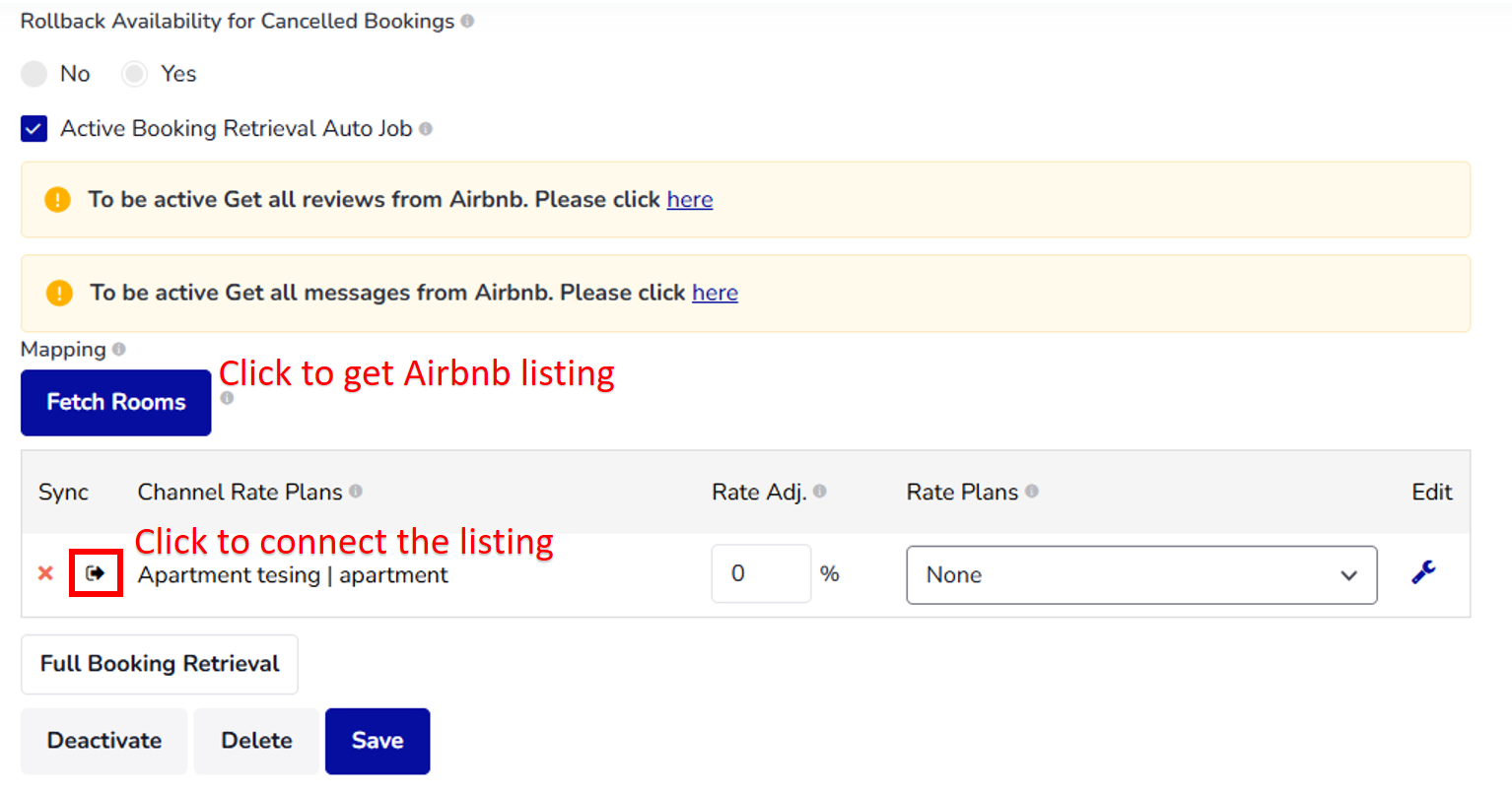Open the wrench edit icon
This screenshot has width=1512, height=795.
point(1423,572)
